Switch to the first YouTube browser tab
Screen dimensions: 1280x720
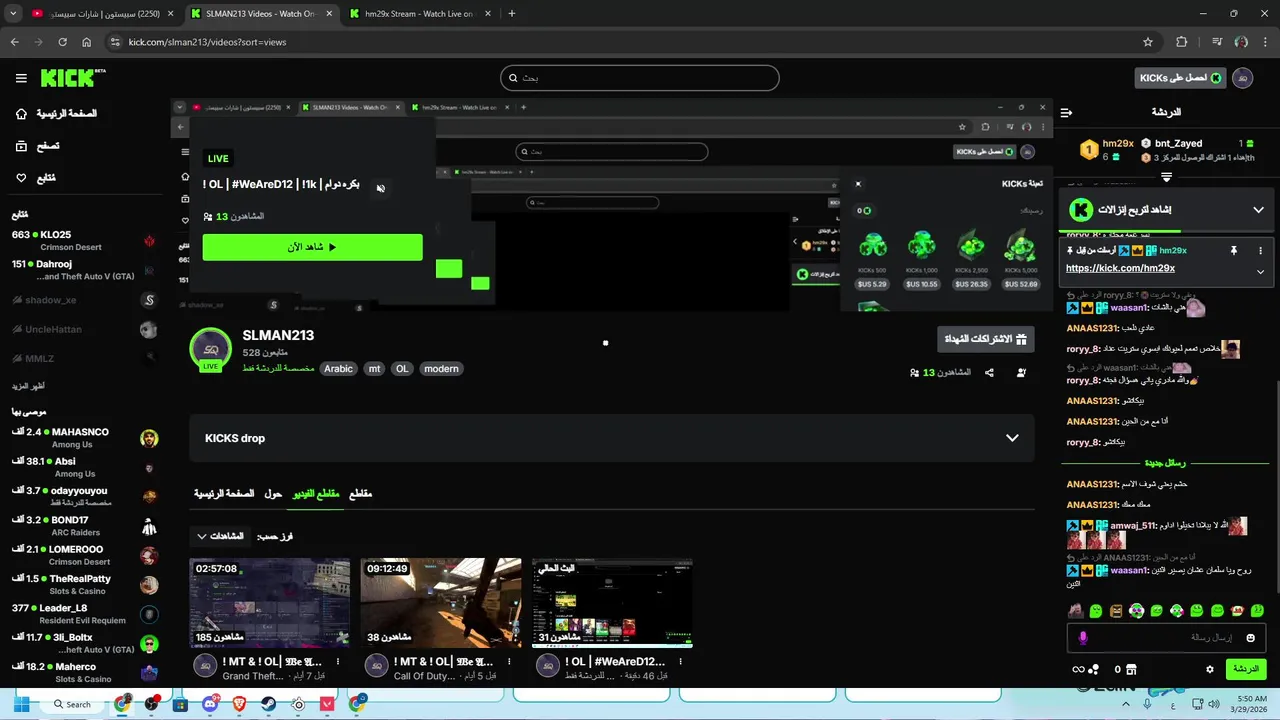100,14
